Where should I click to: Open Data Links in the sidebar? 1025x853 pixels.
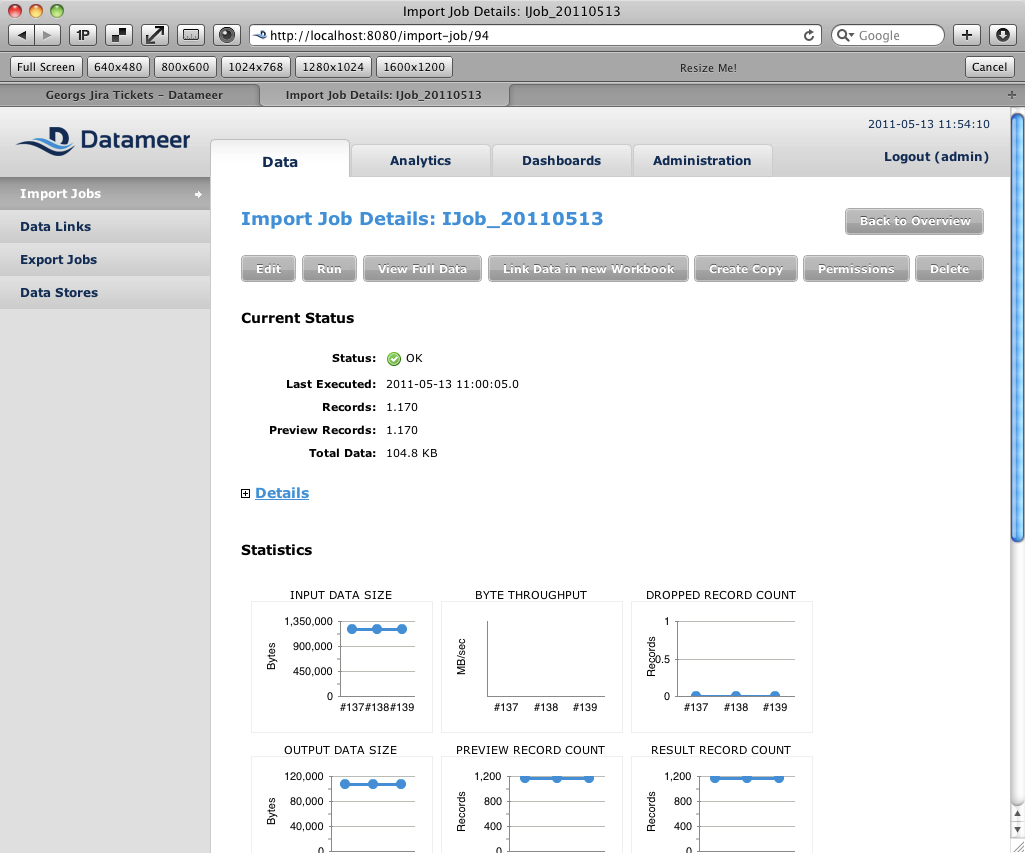pyautogui.click(x=105, y=227)
